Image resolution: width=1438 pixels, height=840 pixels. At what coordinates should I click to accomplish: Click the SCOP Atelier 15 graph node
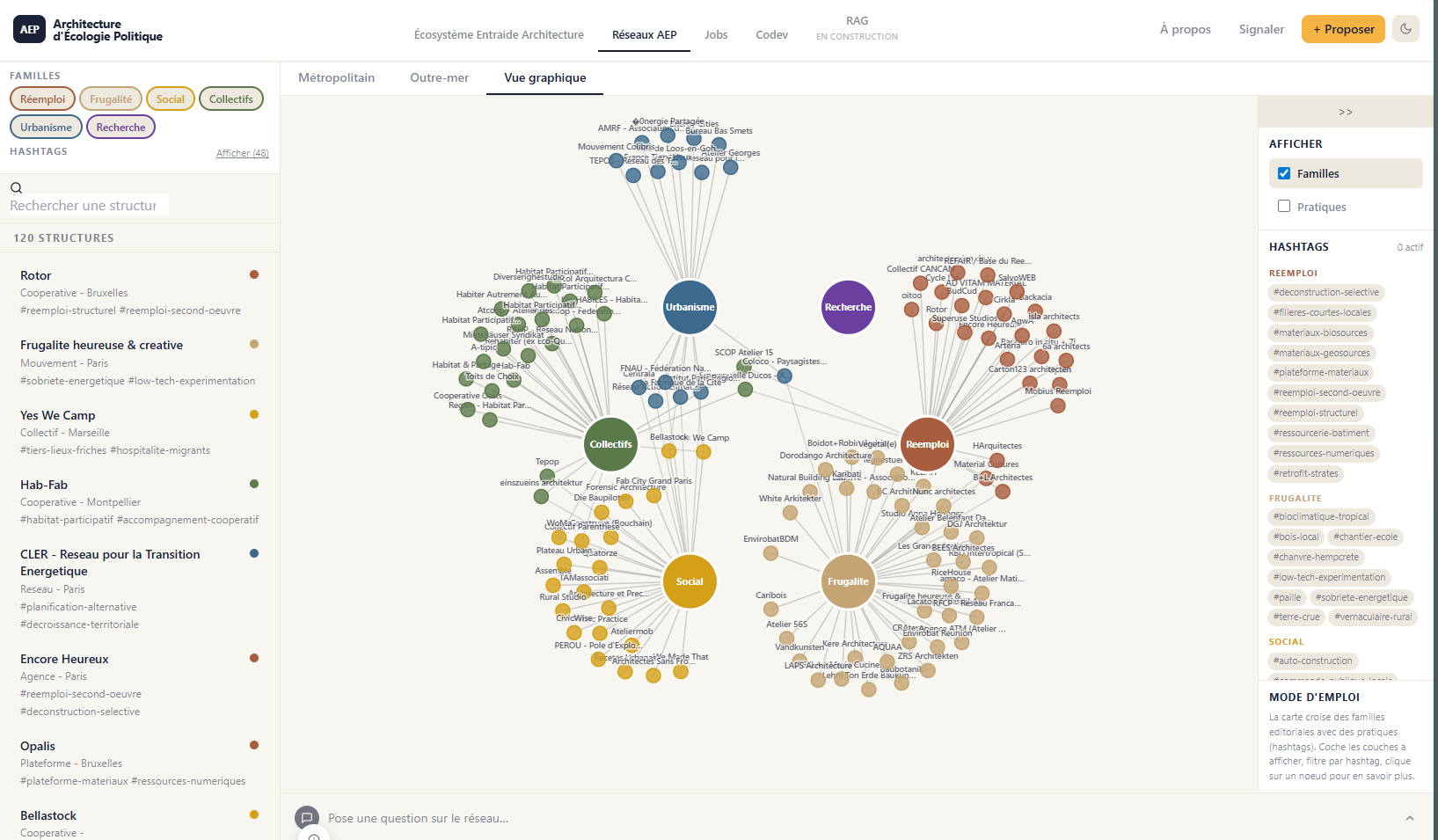[744, 366]
